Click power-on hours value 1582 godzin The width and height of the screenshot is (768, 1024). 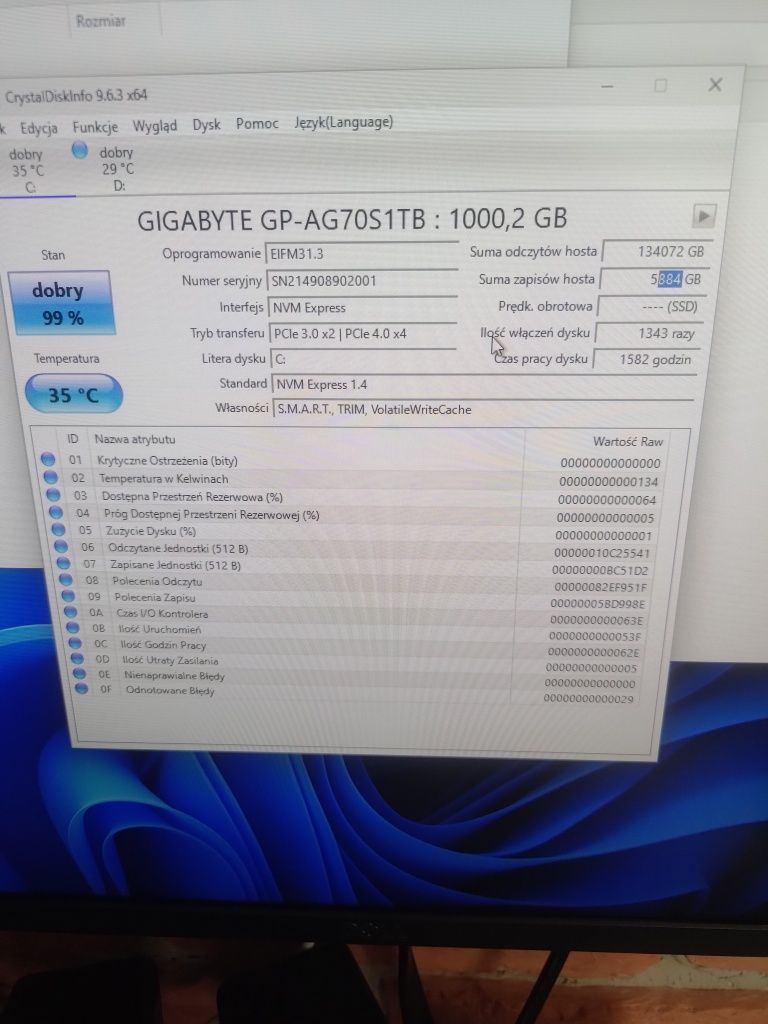[x=645, y=359]
